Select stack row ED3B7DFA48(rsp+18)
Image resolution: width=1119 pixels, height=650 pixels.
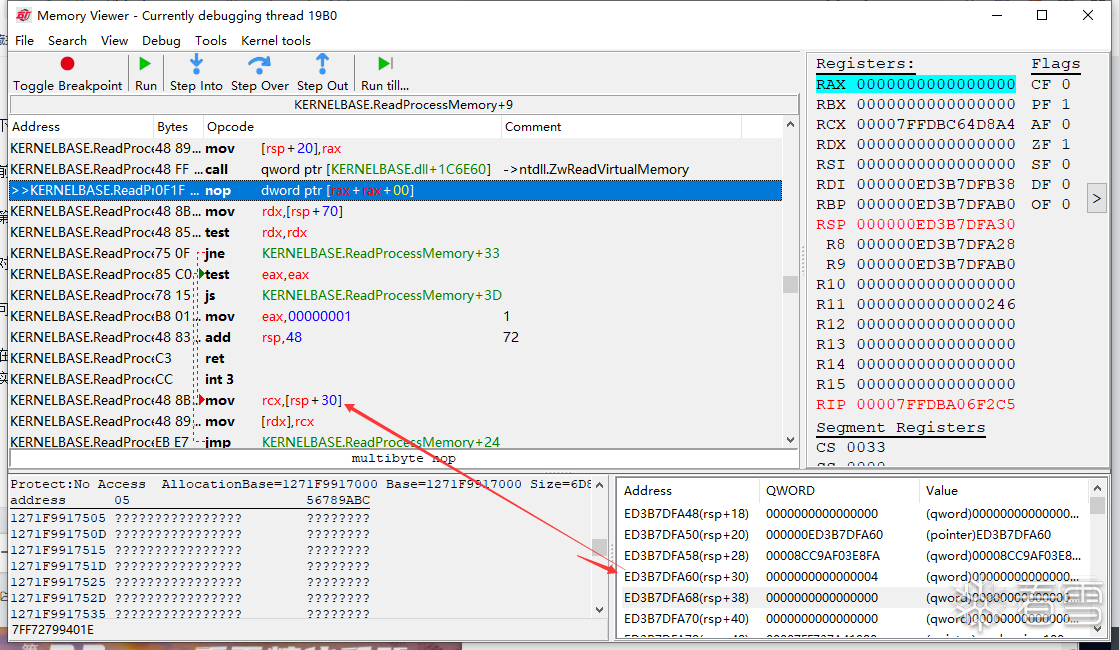click(x=853, y=514)
